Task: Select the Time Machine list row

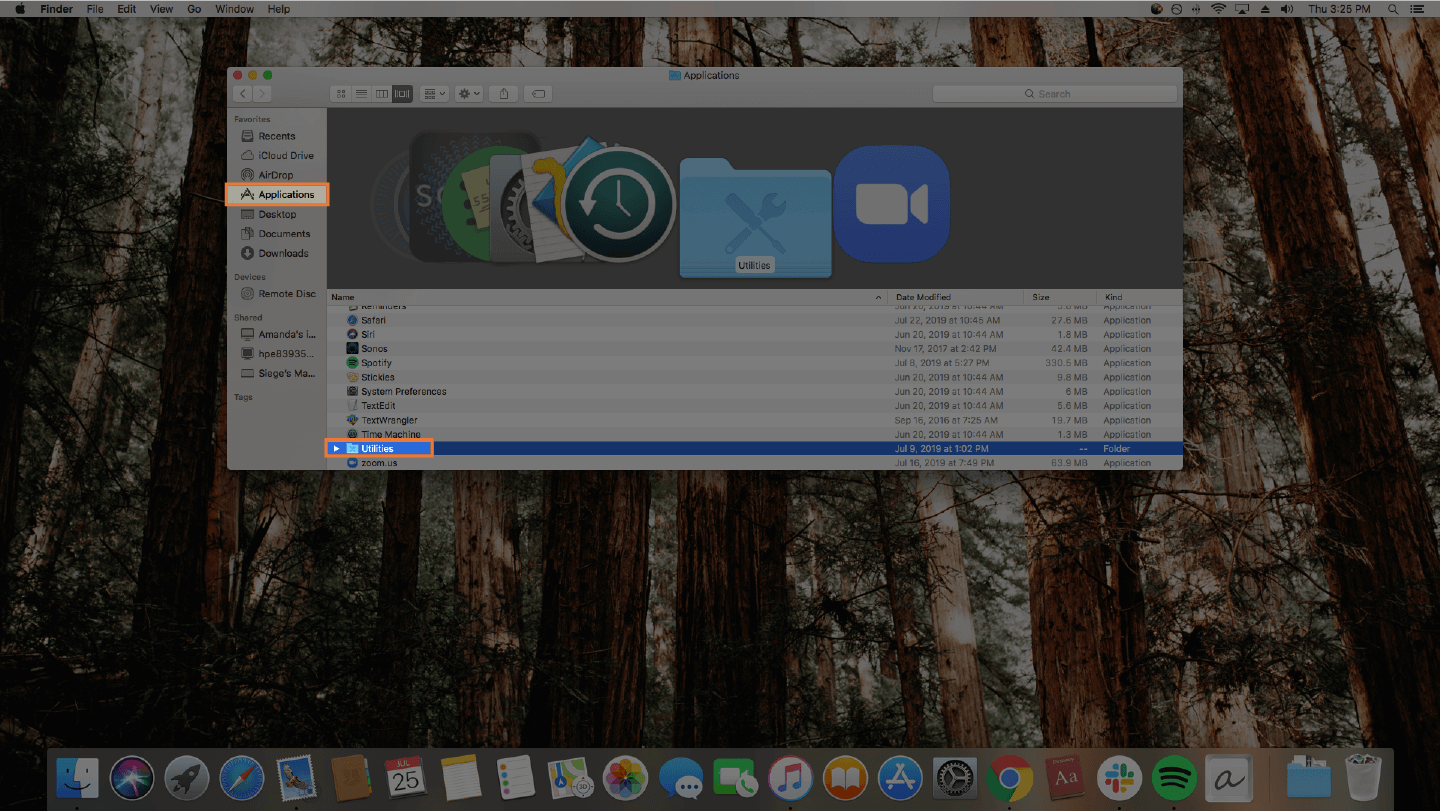Action: coord(755,434)
